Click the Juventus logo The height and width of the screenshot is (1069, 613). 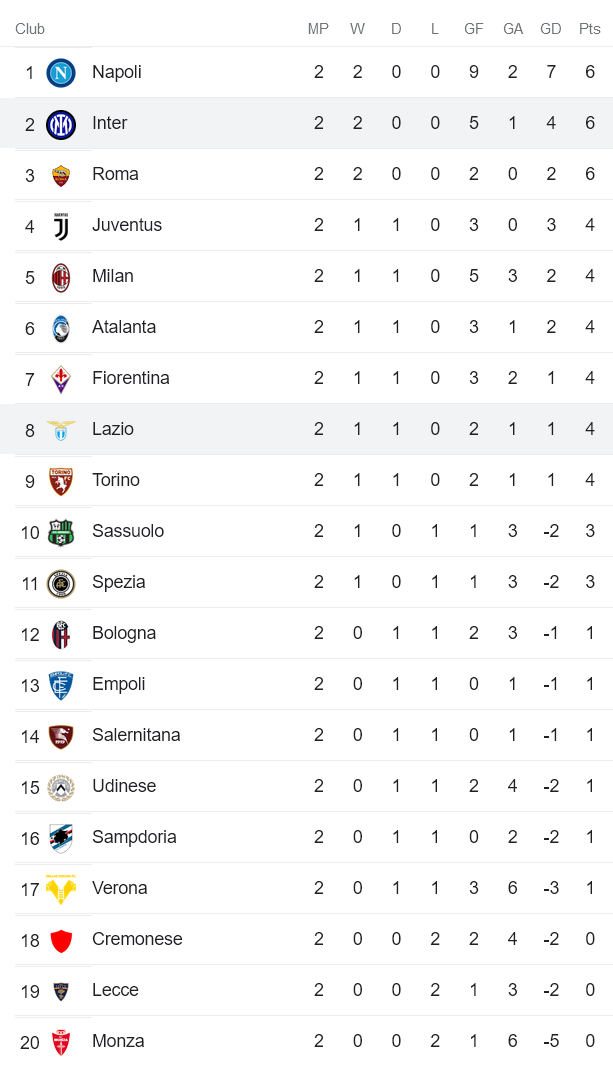63,225
